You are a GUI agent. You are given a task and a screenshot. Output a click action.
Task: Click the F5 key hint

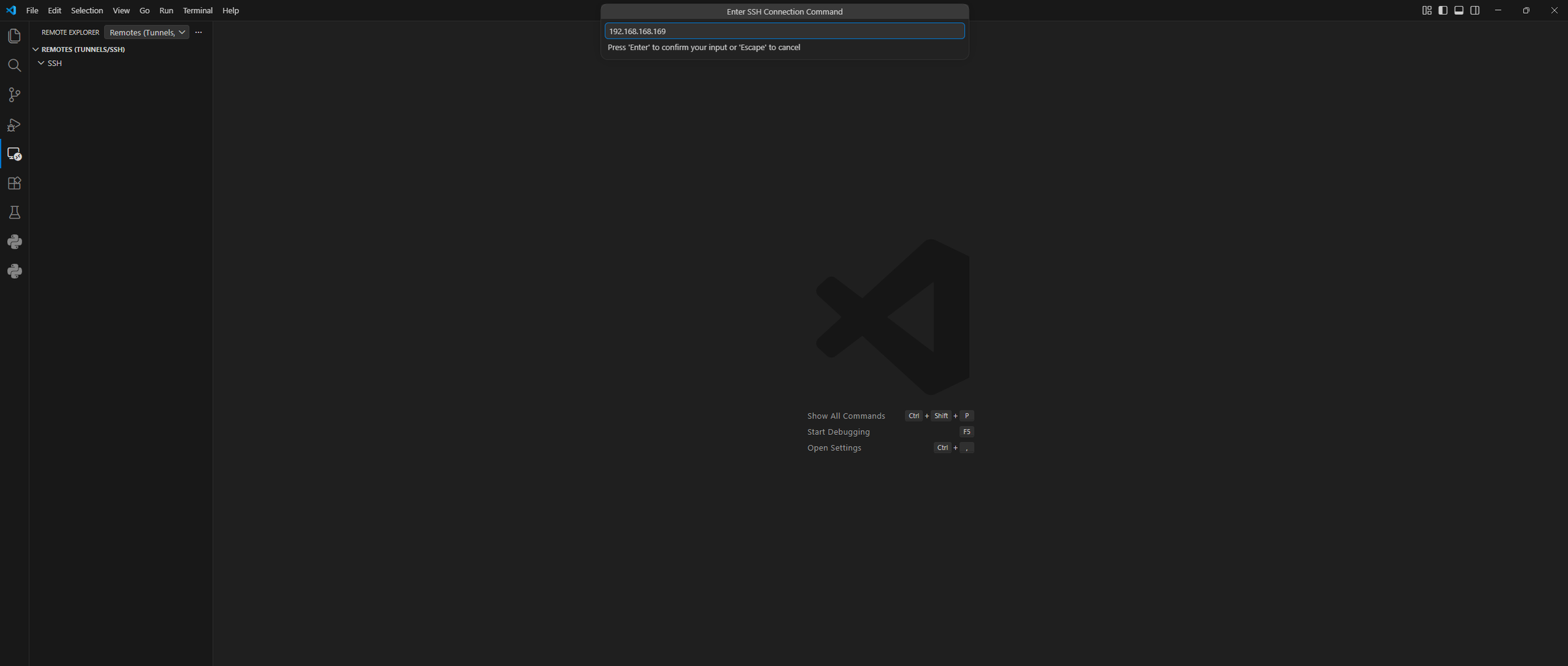click(x=966, y=432)
